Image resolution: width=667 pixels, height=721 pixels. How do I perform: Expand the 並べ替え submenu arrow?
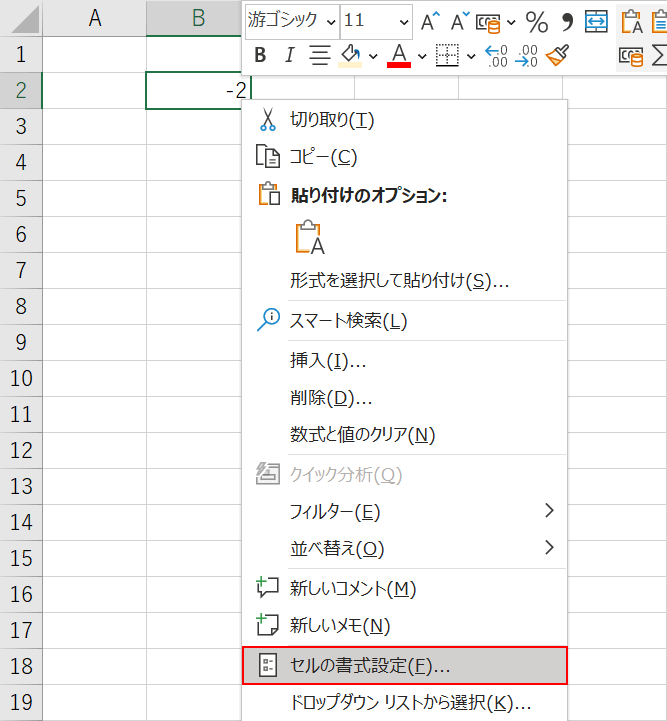(x=549, y=547)
